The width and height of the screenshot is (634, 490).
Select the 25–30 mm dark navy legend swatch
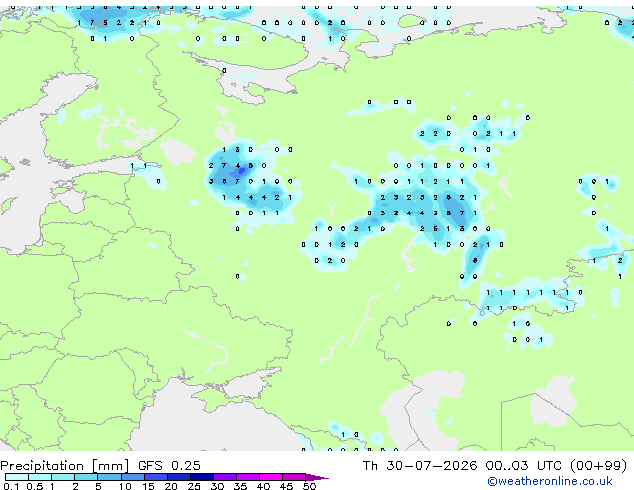[x=202, y=477]
